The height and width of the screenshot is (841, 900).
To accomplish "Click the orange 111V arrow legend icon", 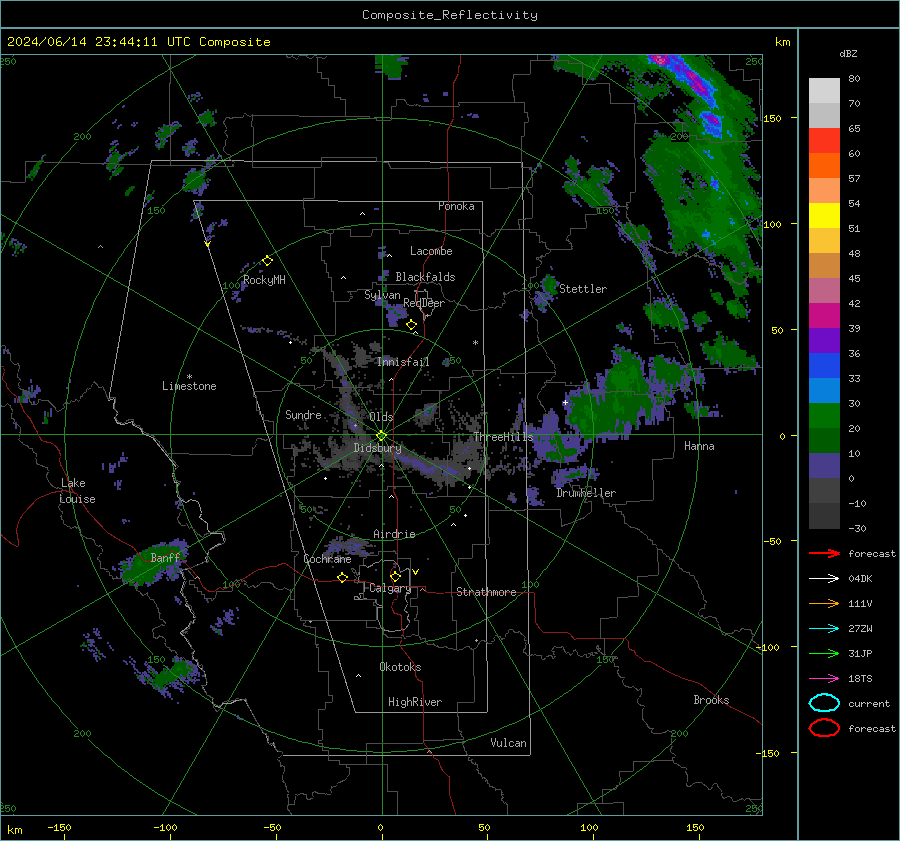I will [824, 603].
